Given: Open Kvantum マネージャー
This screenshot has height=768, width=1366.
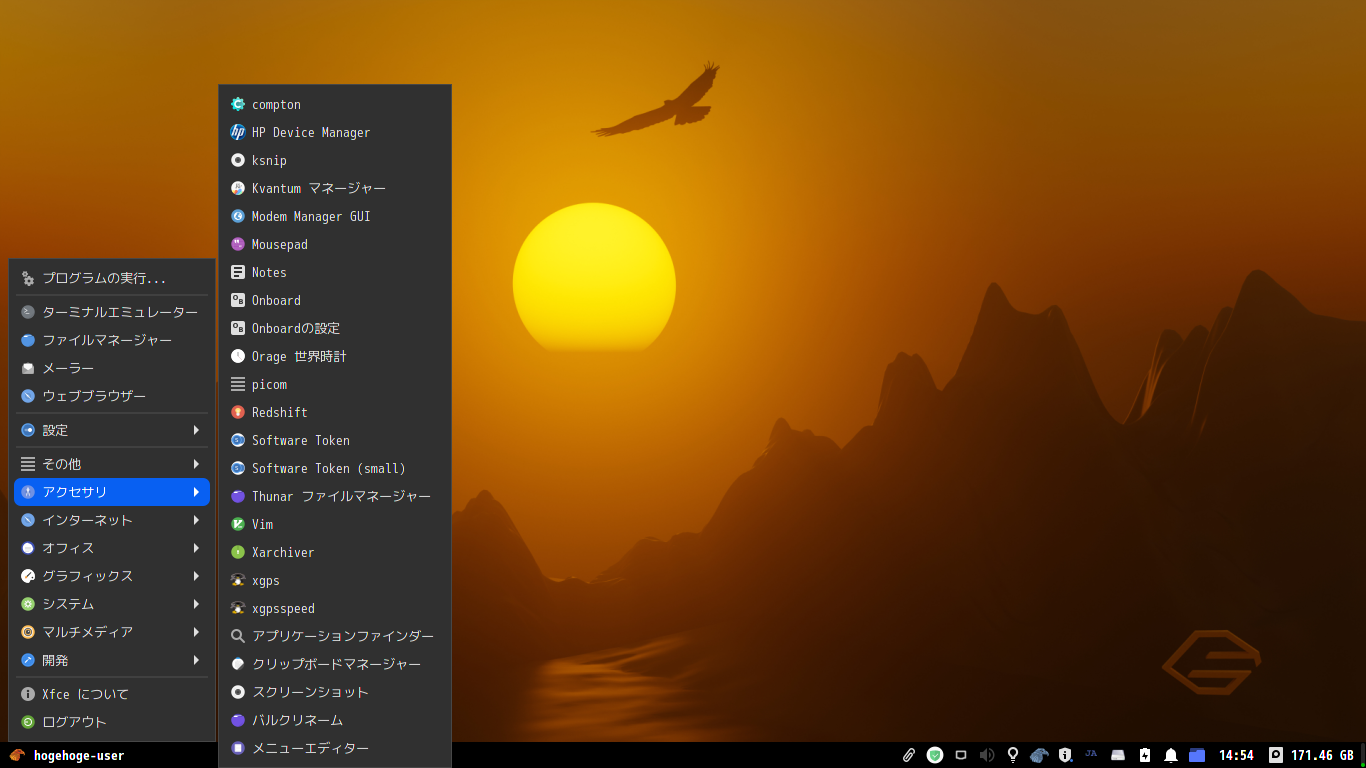Looking at the screenshot, I should click(x=335, y=188).
